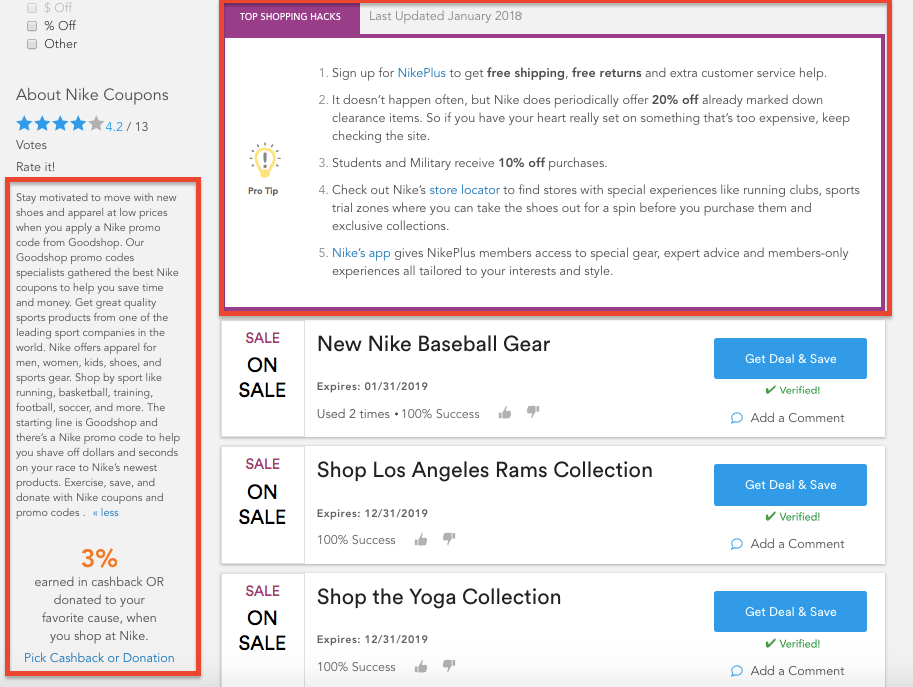This screenshot has width=913, height=687.
Task: Thumbs up the New Nike Baseball Gear deal
Action: [505, 413]
